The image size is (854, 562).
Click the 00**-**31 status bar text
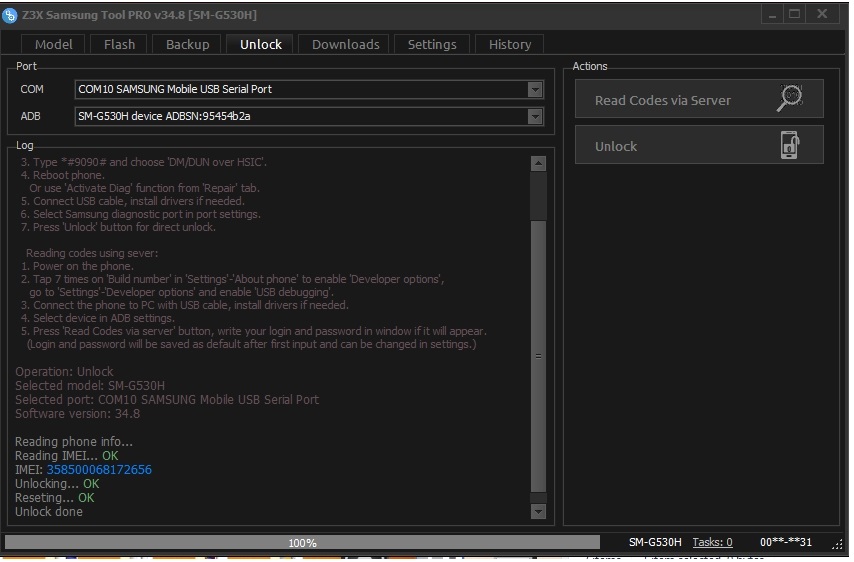click(785, 542)
